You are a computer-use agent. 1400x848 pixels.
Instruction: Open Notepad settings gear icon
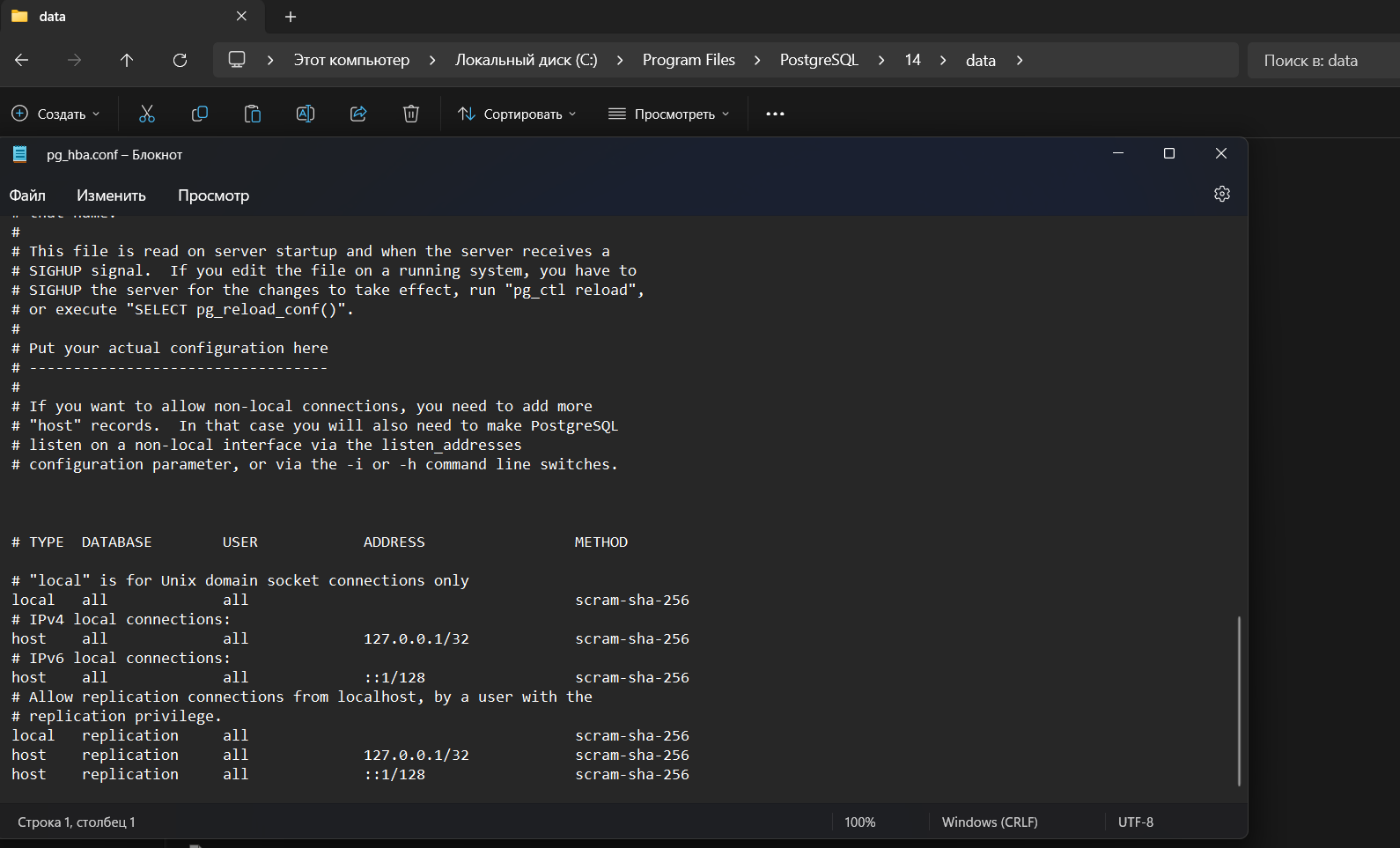pyautogui.click(x=1221, y=194)
